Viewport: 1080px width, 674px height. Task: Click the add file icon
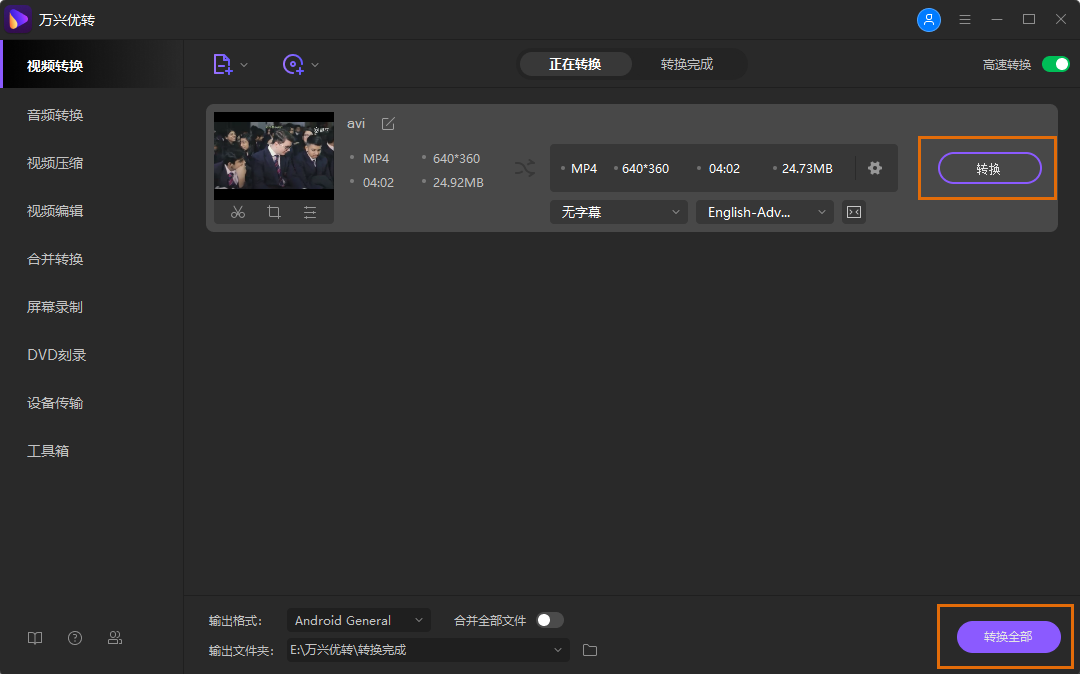pyautogui.click(x=222, y=64)
